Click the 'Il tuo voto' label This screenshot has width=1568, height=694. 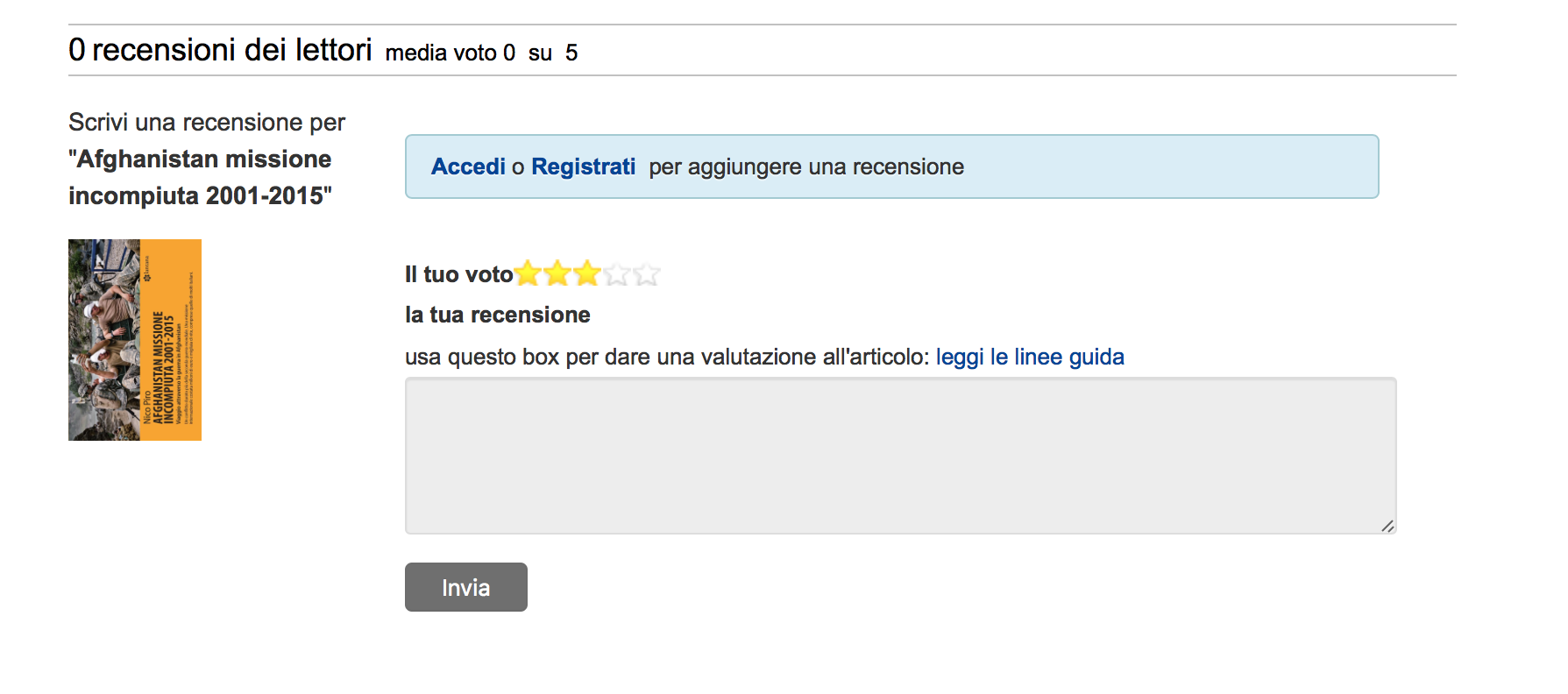point(458,274)
